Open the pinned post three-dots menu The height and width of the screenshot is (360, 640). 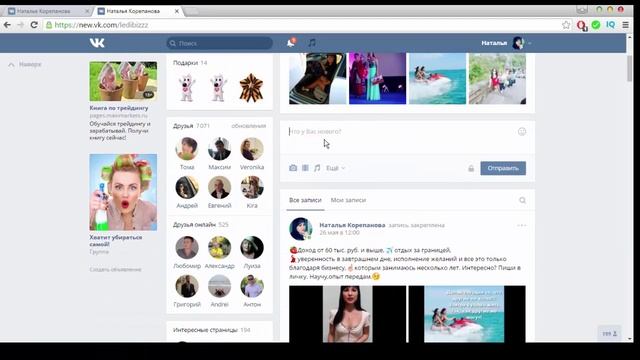click(x=521, y=225)
